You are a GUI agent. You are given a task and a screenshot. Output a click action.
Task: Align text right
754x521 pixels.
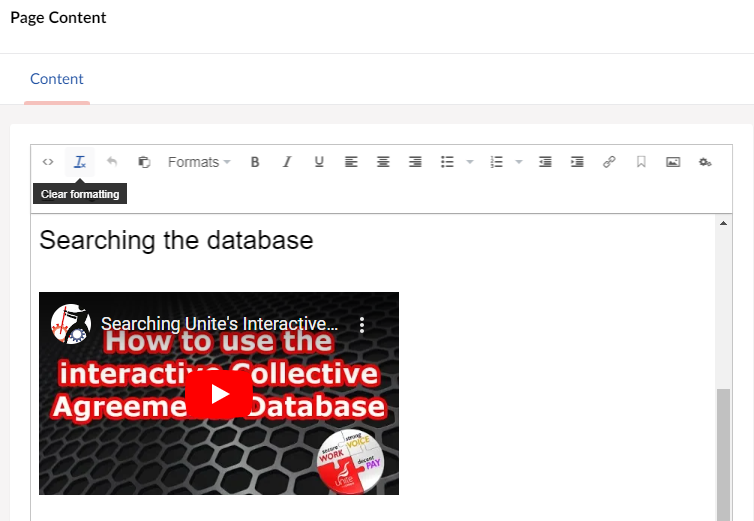tap(415, 162)
